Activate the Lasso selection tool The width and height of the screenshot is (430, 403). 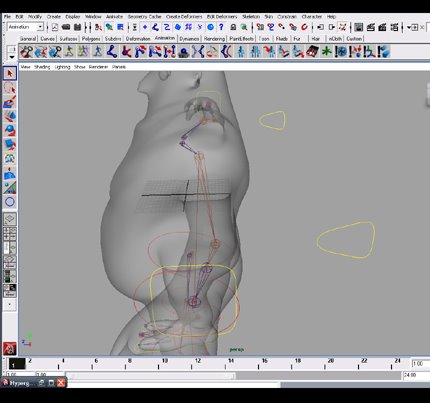point(10,88)
